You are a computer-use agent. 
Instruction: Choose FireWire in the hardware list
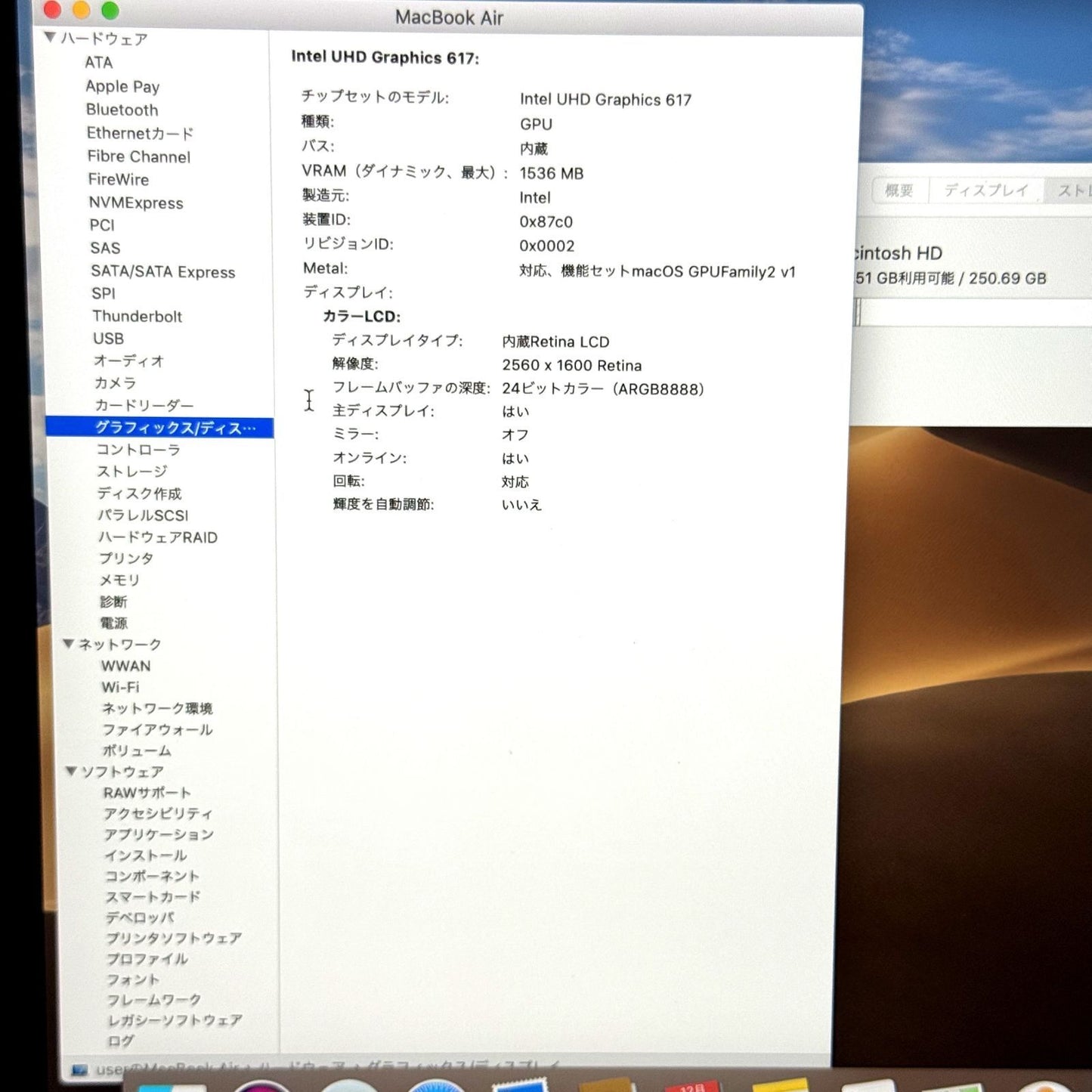pyautogui.click(x=119, y=179)
